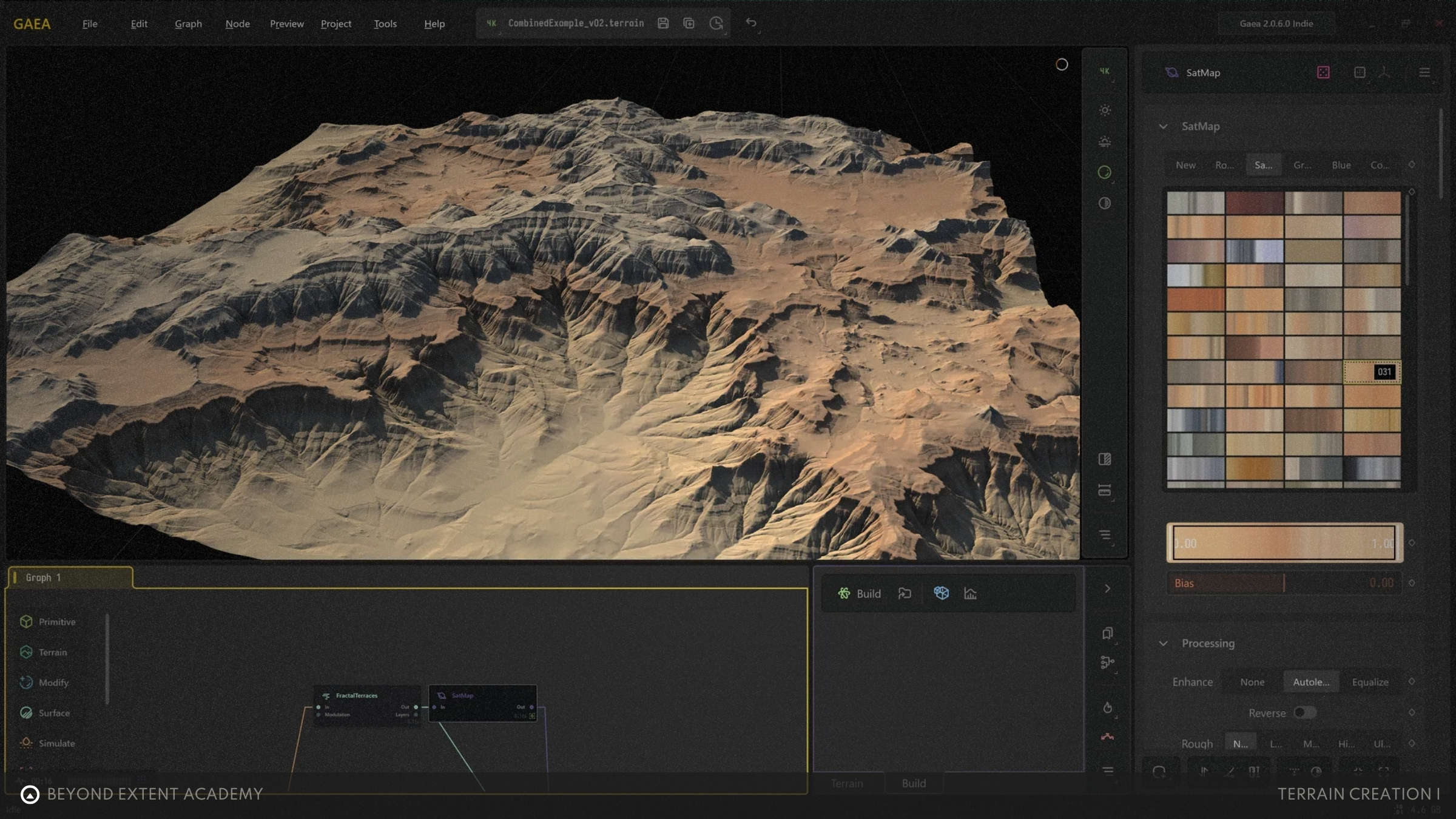Click the blue 3D cube icon
Viewport: 1456px width, 819px height.
[x=941, y=593]
